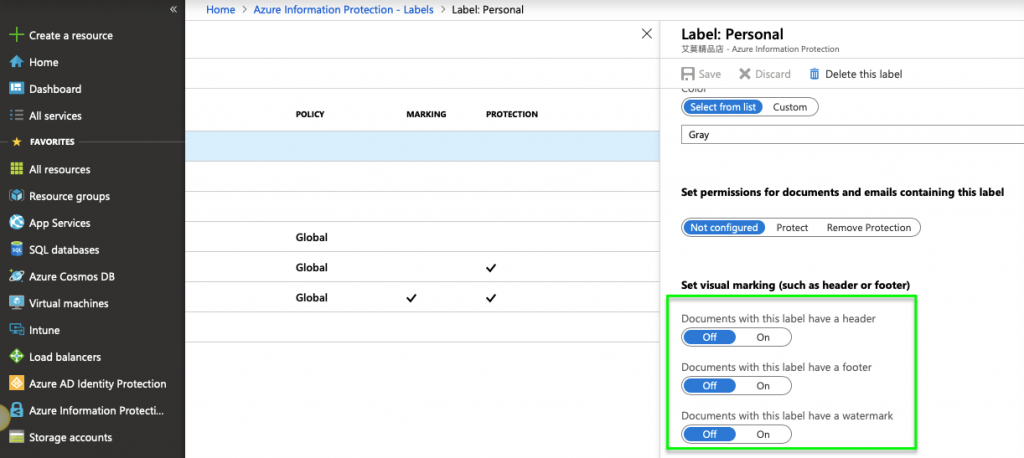This screenshot has width=1024, height=458.
Task: Open the Azure Information Protection lock icon
Action: 17,411
